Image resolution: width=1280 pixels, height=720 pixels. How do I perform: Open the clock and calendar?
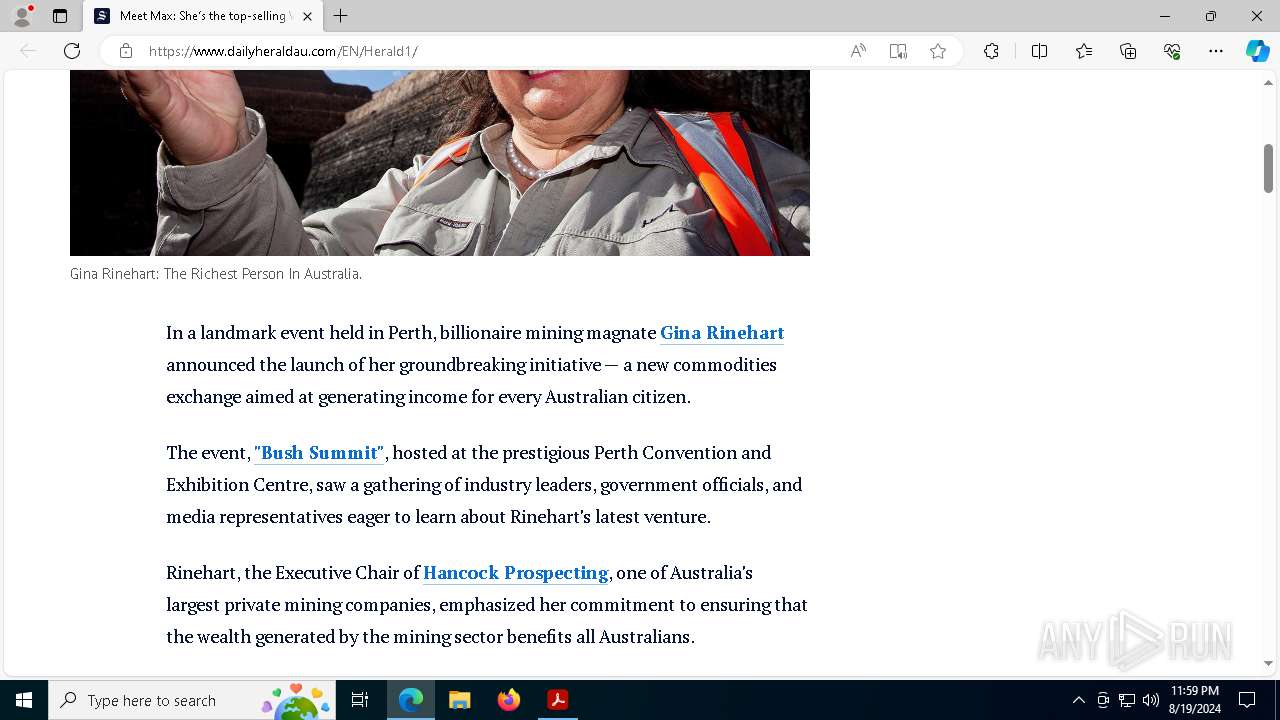tap(1194, 700)
